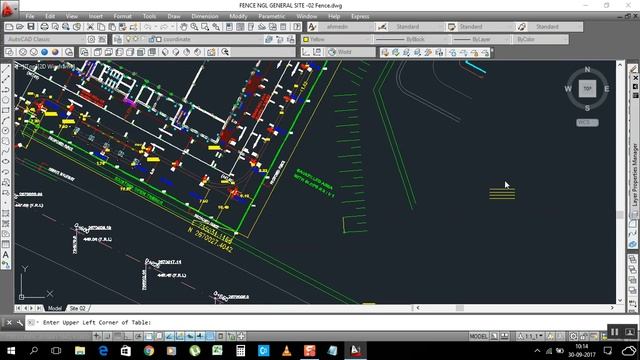The image size is (640, 360).
Task: Open the Dimension menu
Action: (x=205, y=16)
